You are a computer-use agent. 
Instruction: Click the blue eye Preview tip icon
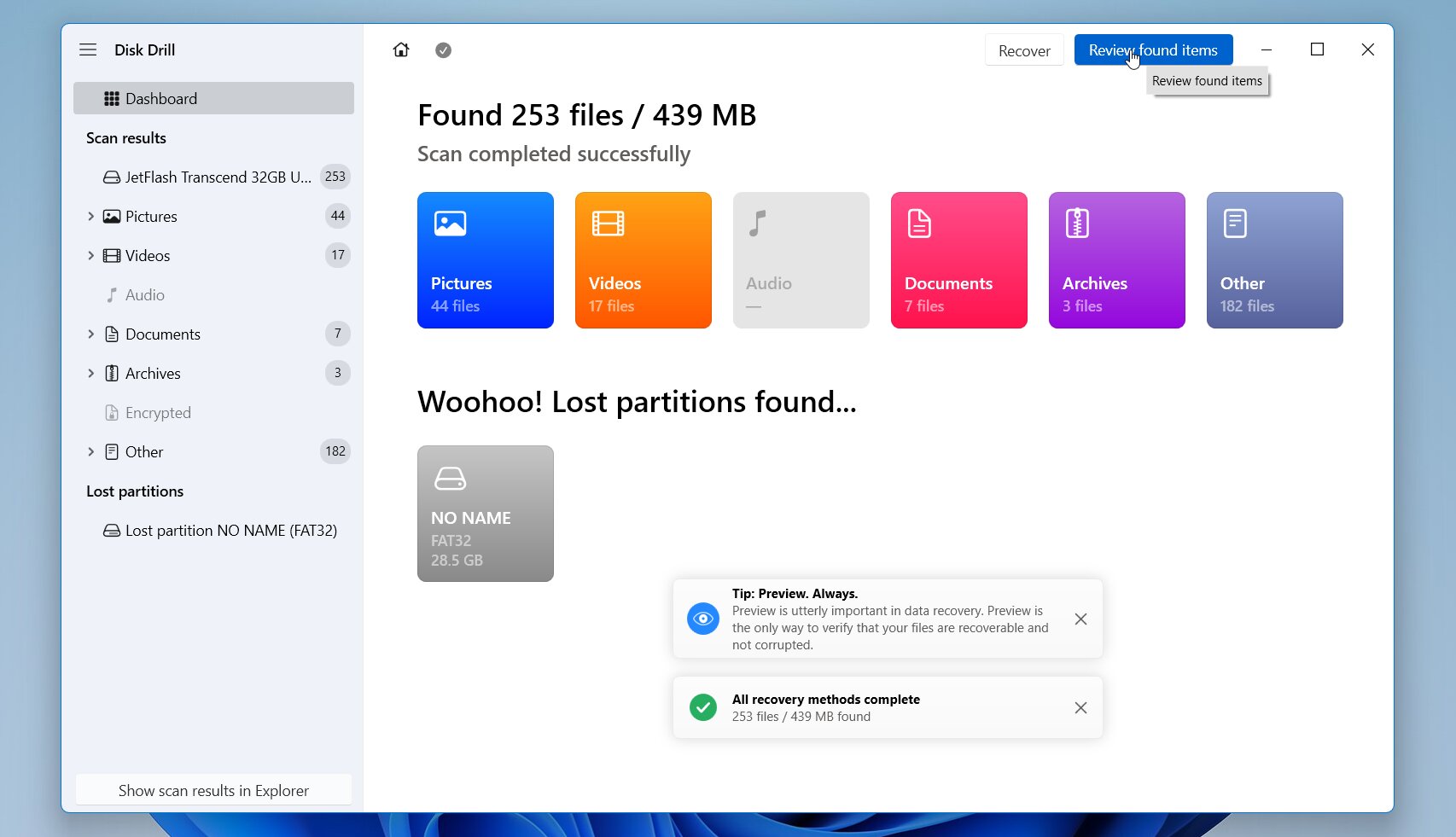(x=703, y=619)
